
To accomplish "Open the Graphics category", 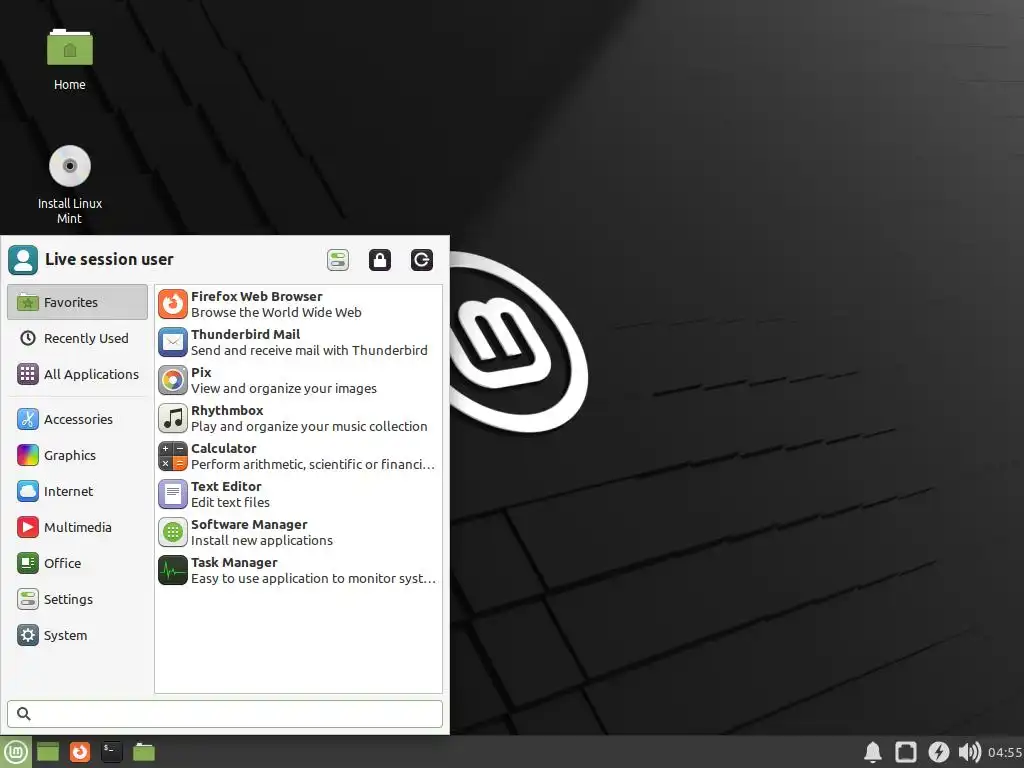I will point(78,455).
